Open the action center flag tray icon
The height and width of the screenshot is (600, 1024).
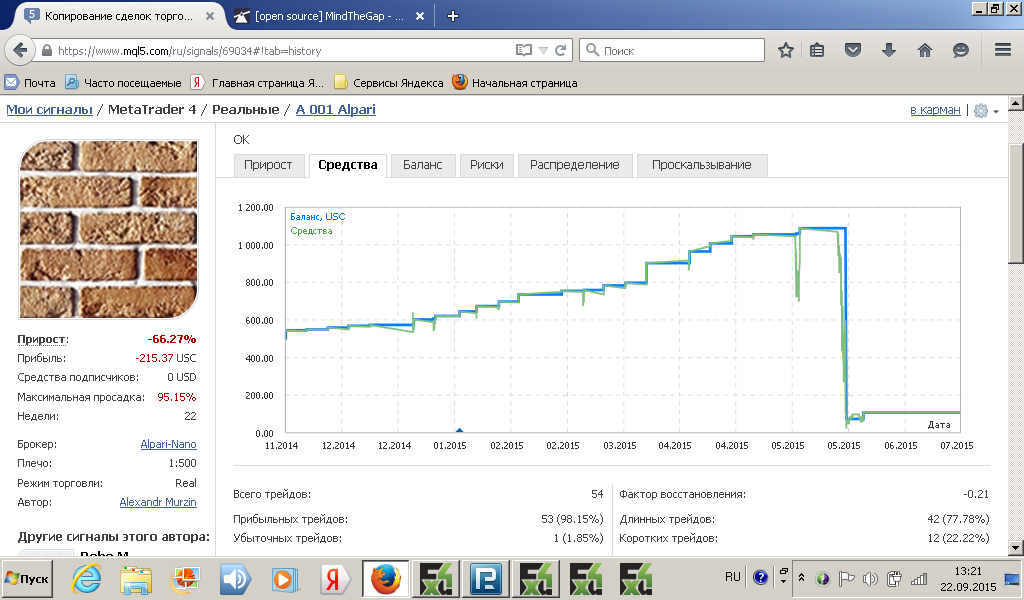pyautogui.click(x=846, y=578)
